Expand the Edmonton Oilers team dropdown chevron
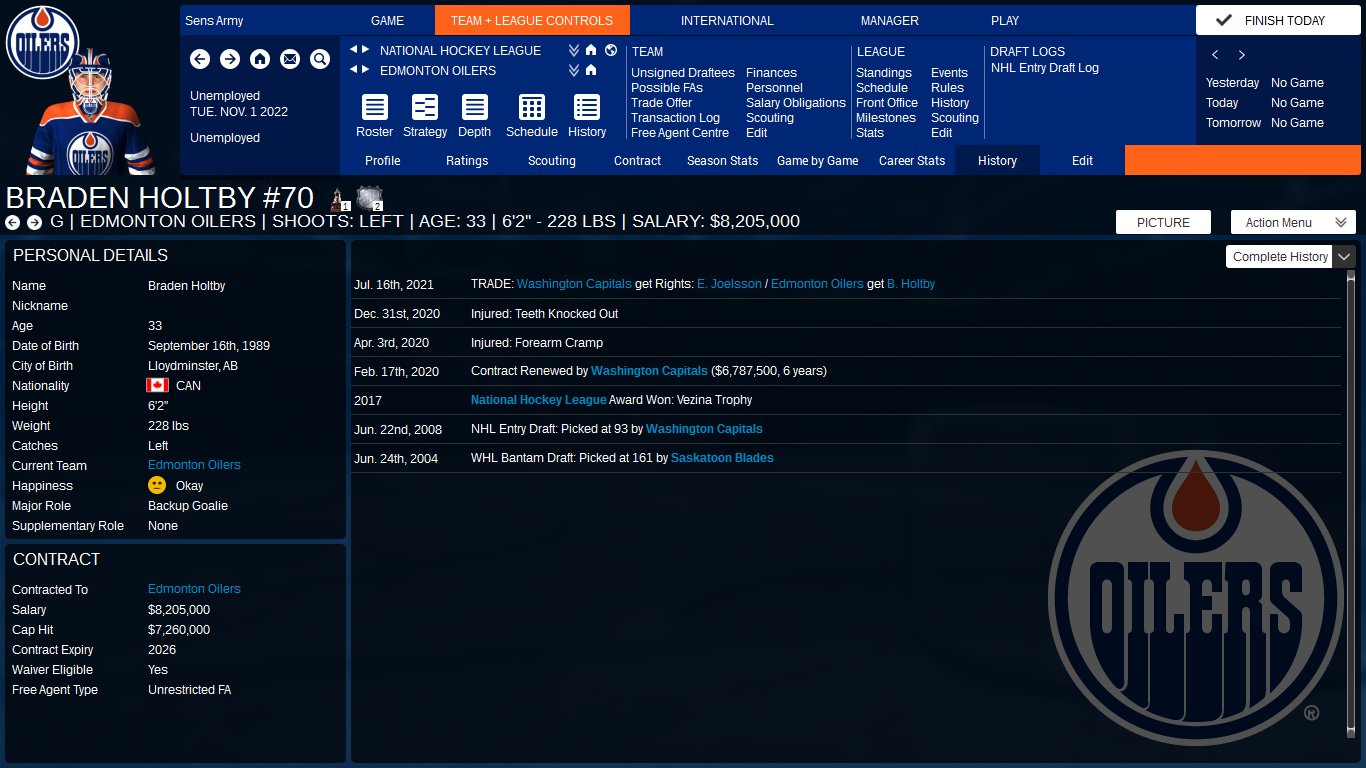The image size is (1366, 768). pyautogui.click(x=574, y=70)
